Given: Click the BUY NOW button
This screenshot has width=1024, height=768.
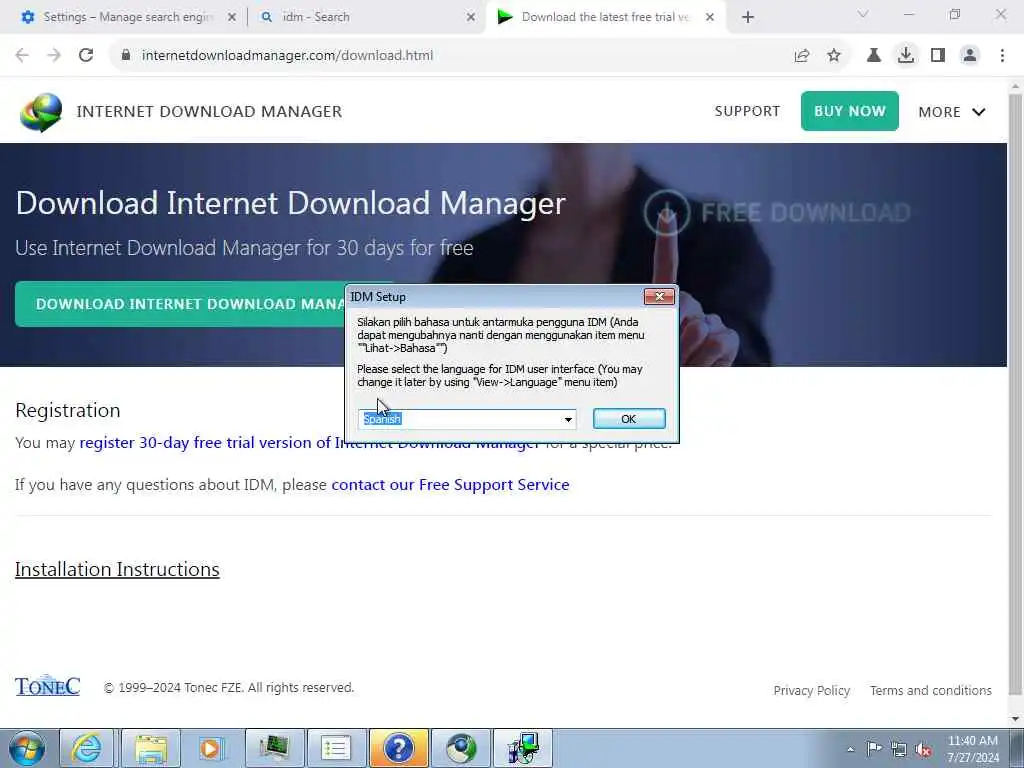Looking at the screenshot, I should click(850, 111).
